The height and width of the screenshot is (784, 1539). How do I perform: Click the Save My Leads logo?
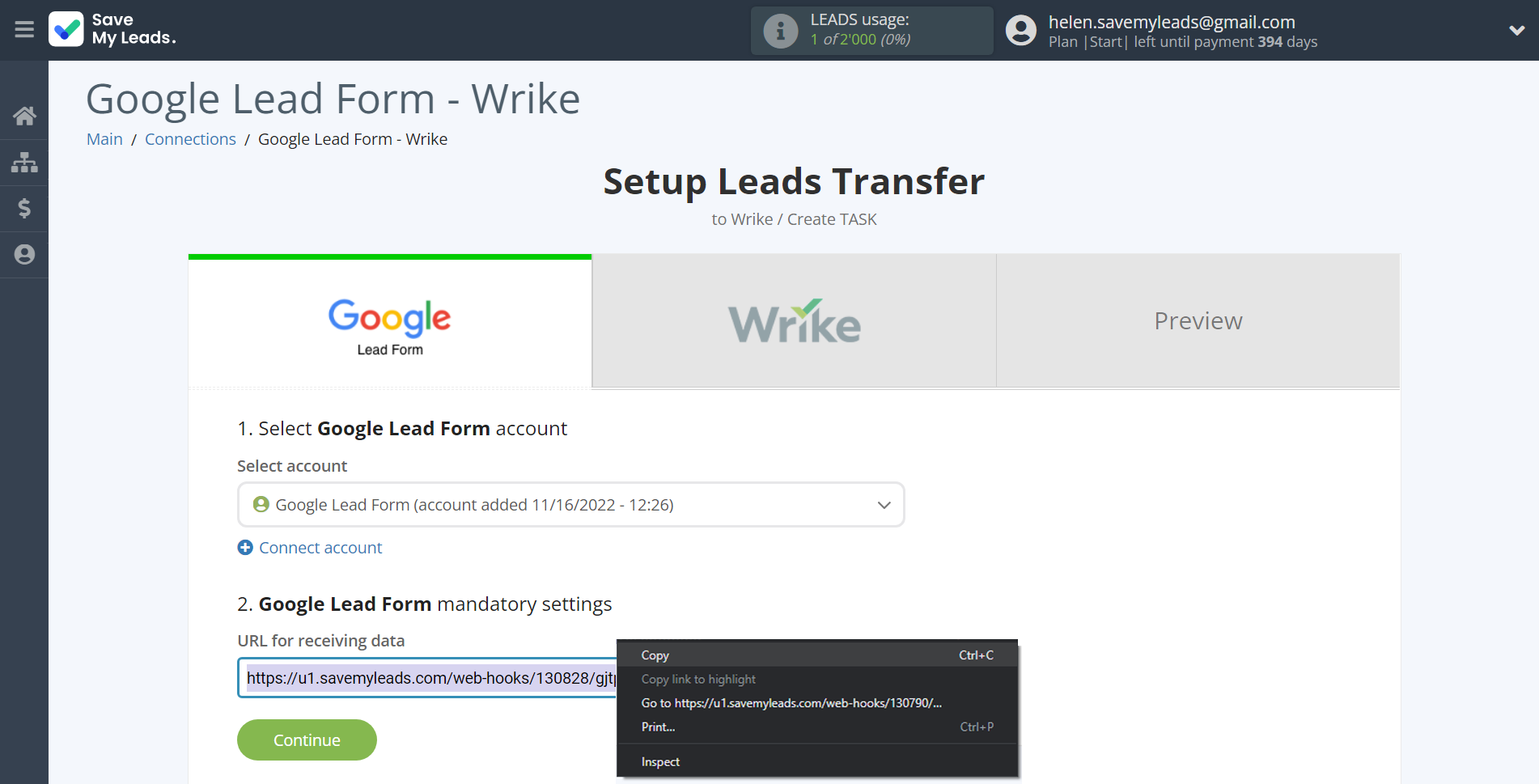click(x=112, y=29)
